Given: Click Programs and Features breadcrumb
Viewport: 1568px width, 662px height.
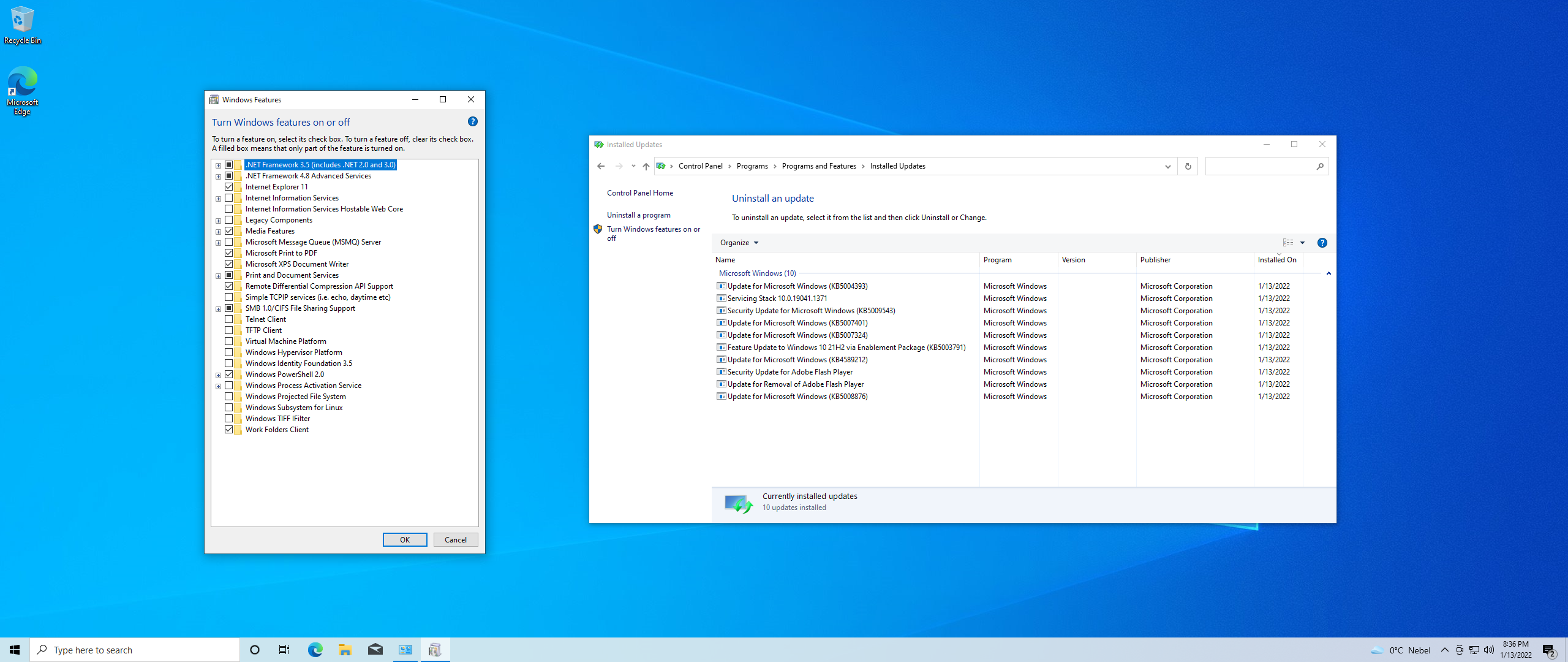Looking at the screenshot, I should (x=819, y=166).
